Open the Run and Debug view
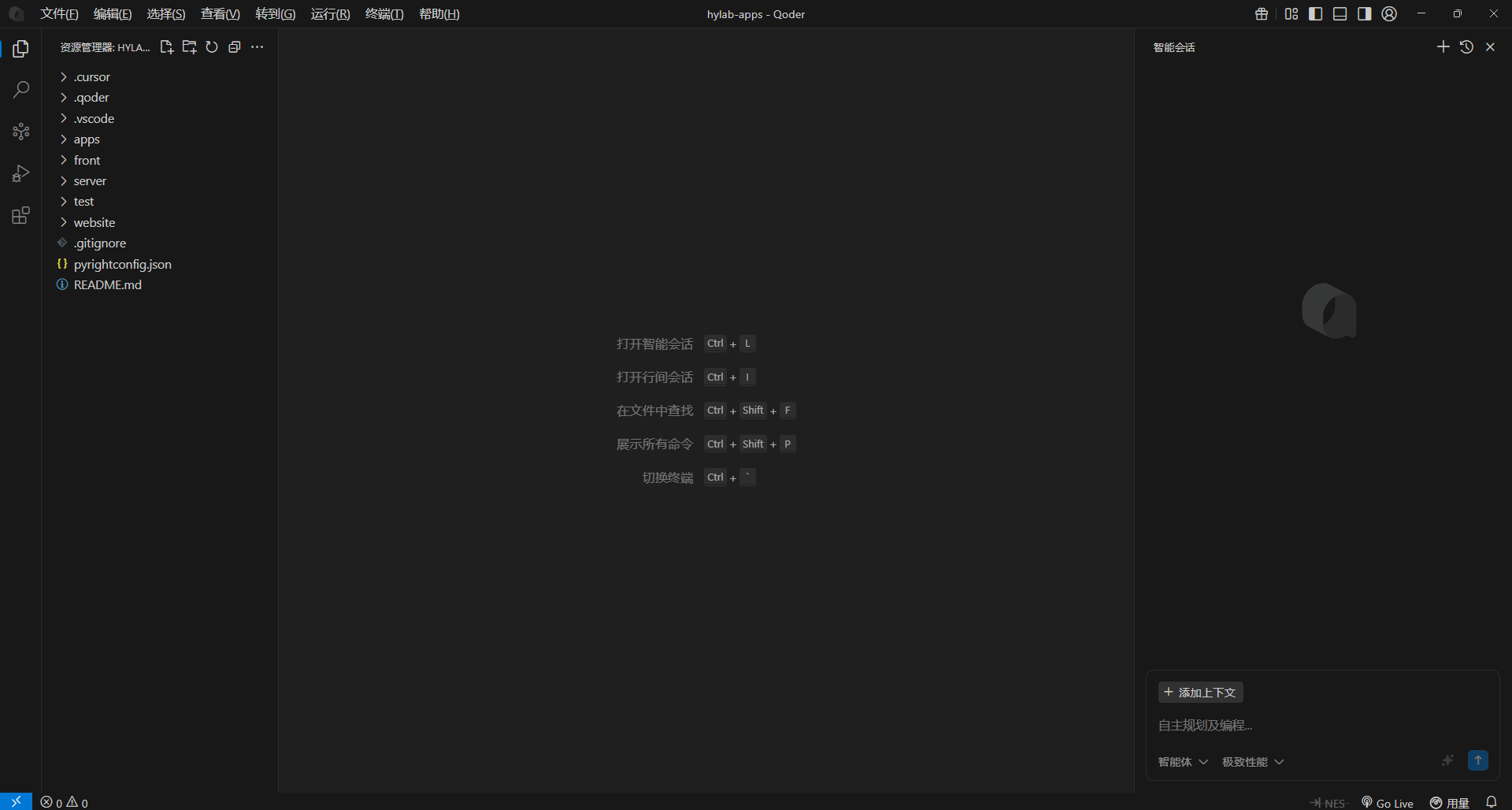This screenshot has width=1512, height=810. point(21,173)
